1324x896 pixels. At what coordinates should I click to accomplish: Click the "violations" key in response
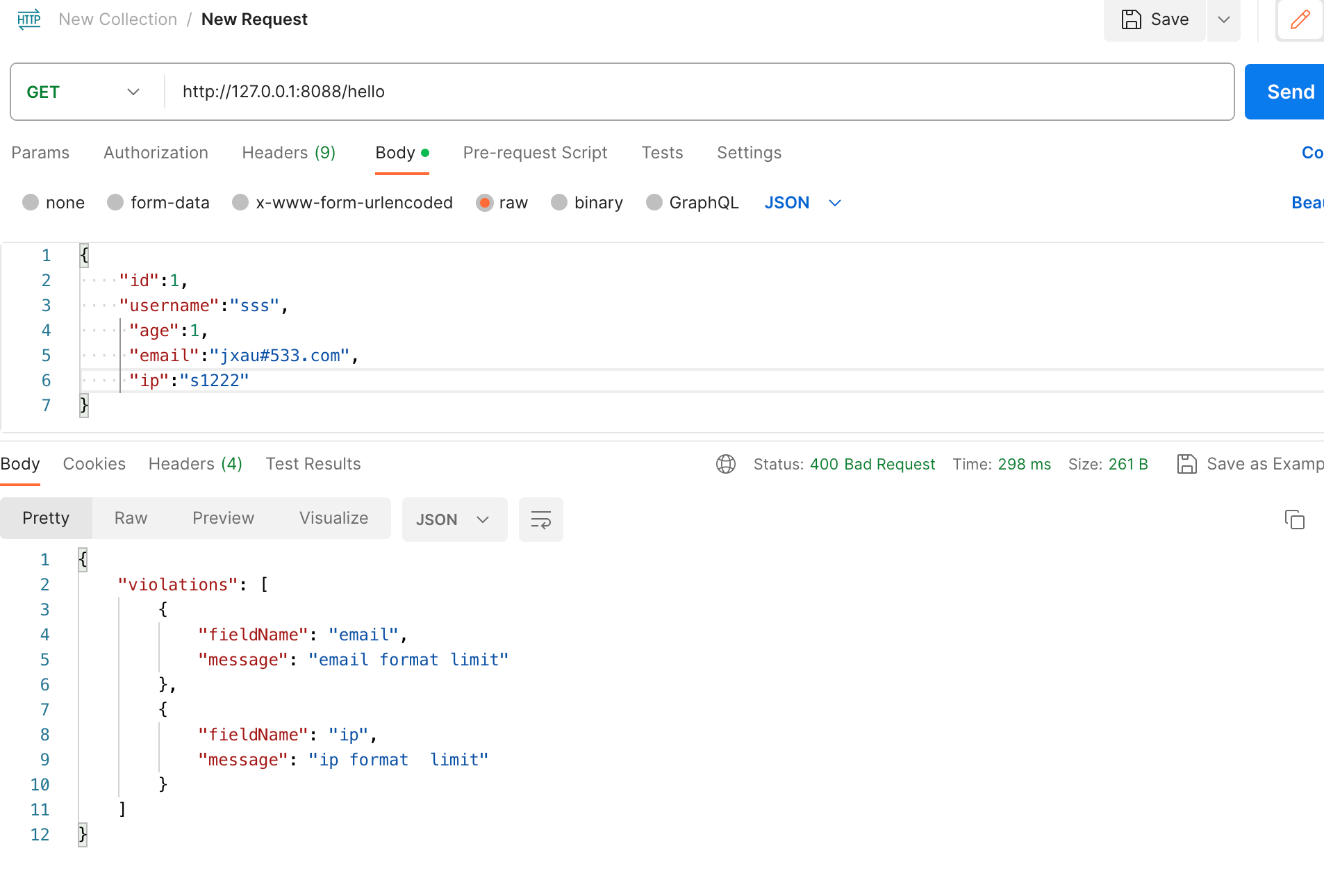tap(178, 585)
